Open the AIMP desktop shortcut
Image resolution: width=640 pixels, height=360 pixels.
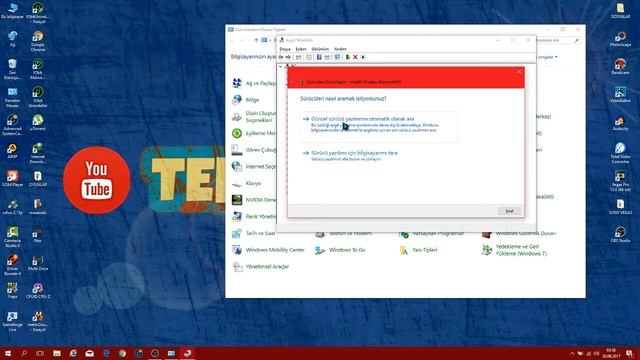point(12,151)
